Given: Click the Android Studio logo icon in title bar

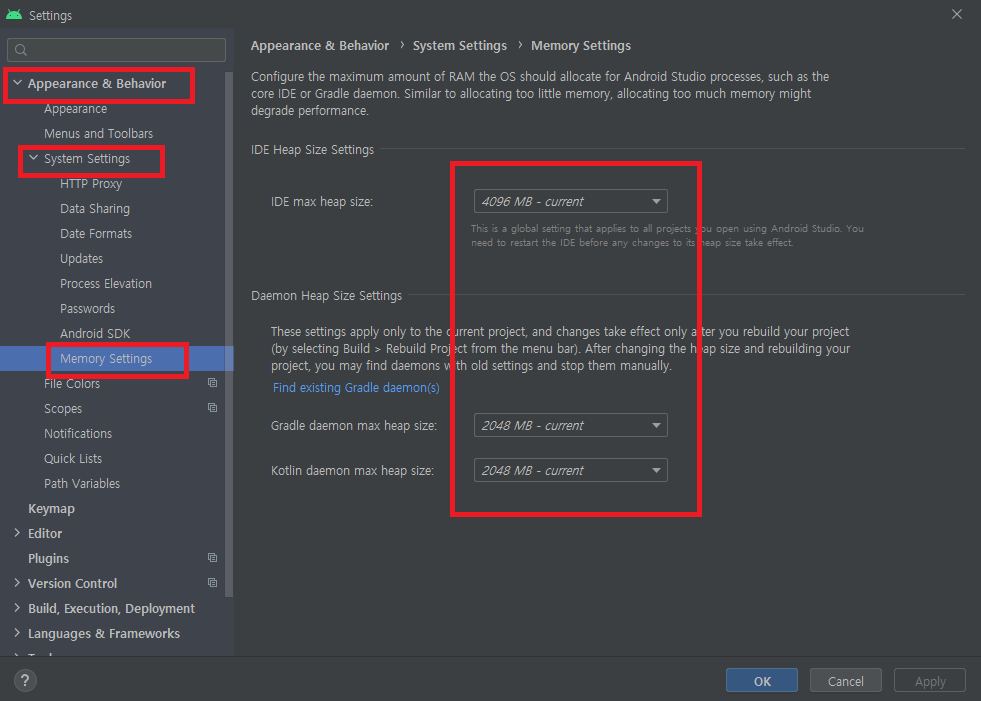Looking at the screenshot, I should [14, 14].
